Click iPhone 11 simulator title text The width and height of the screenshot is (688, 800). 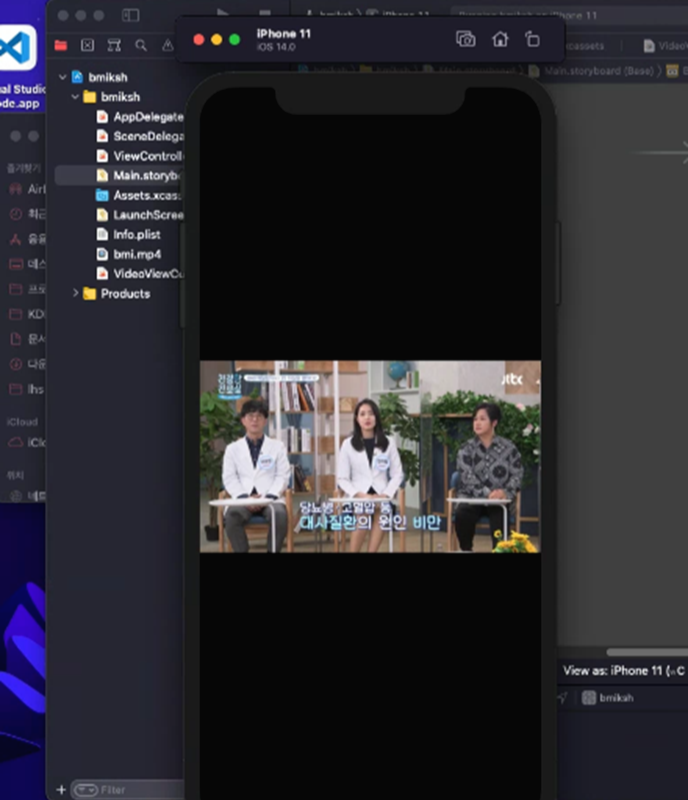pyautogui.click(x=283, y=34)
